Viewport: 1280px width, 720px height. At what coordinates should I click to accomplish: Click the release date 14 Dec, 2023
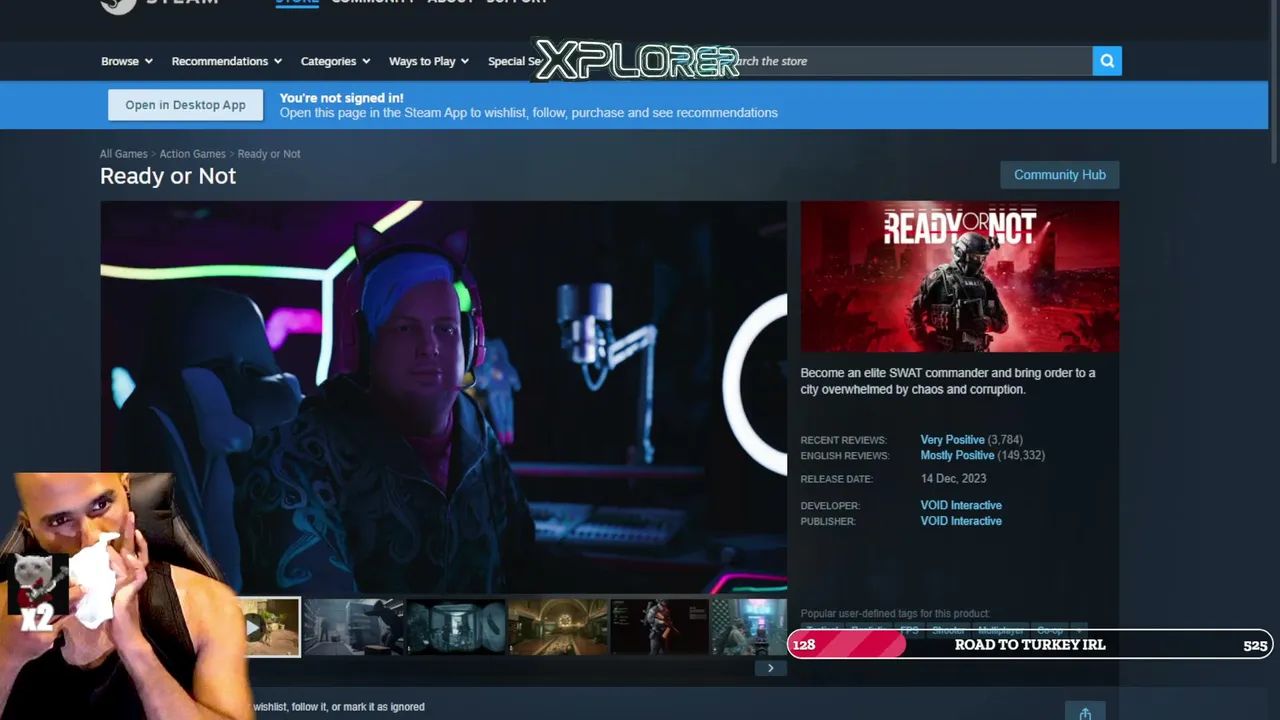click(953, 479)
